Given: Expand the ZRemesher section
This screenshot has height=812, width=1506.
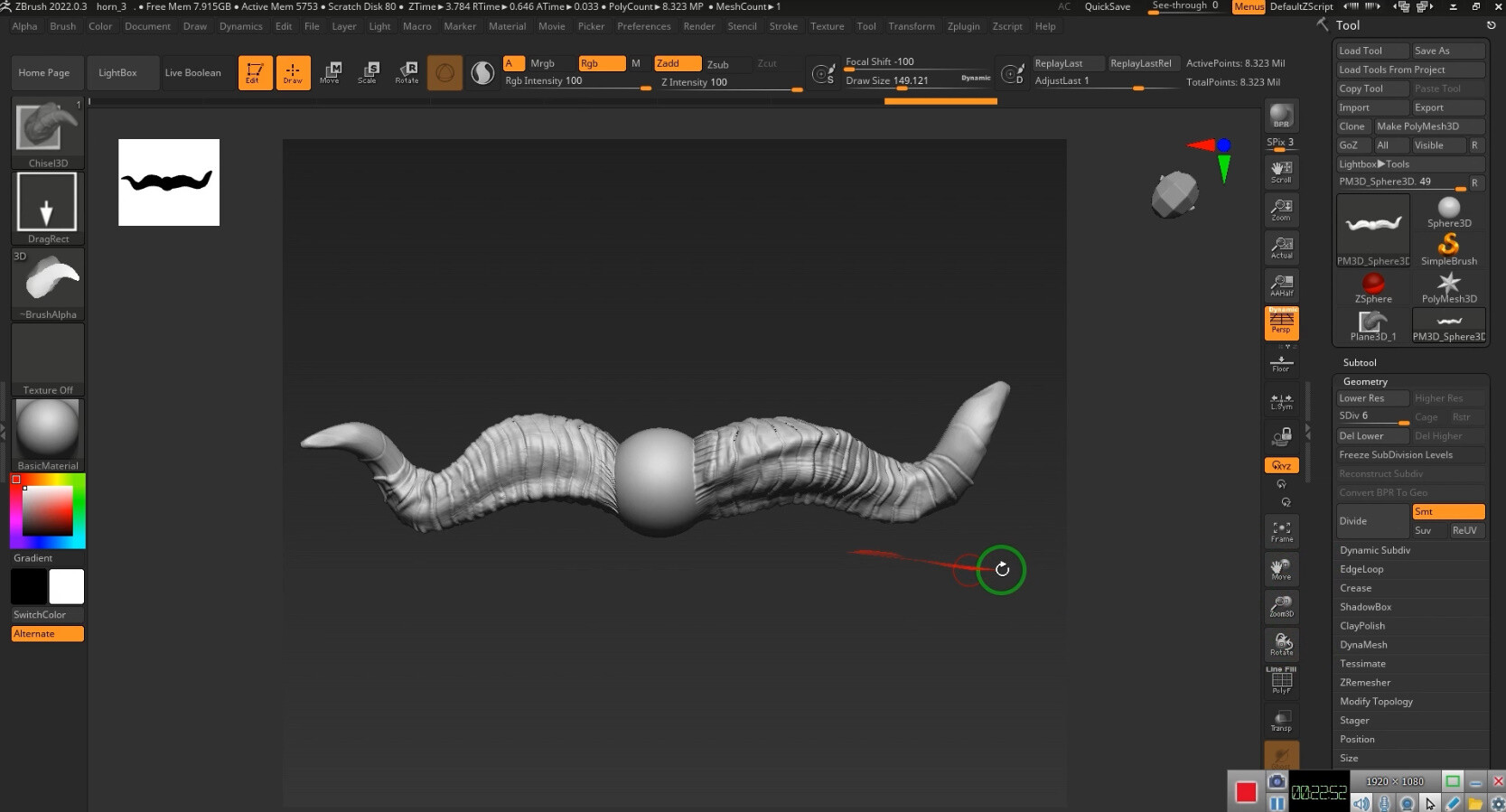Looking at the screenshot, I should (1365, 683).
